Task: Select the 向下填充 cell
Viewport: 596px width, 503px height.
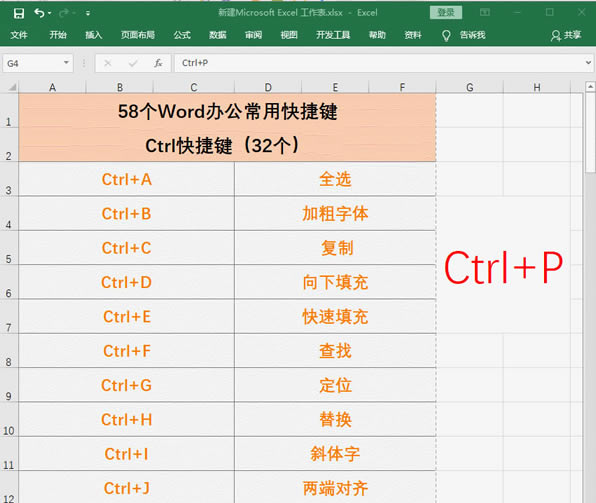Action: click(x=335, y=282)
